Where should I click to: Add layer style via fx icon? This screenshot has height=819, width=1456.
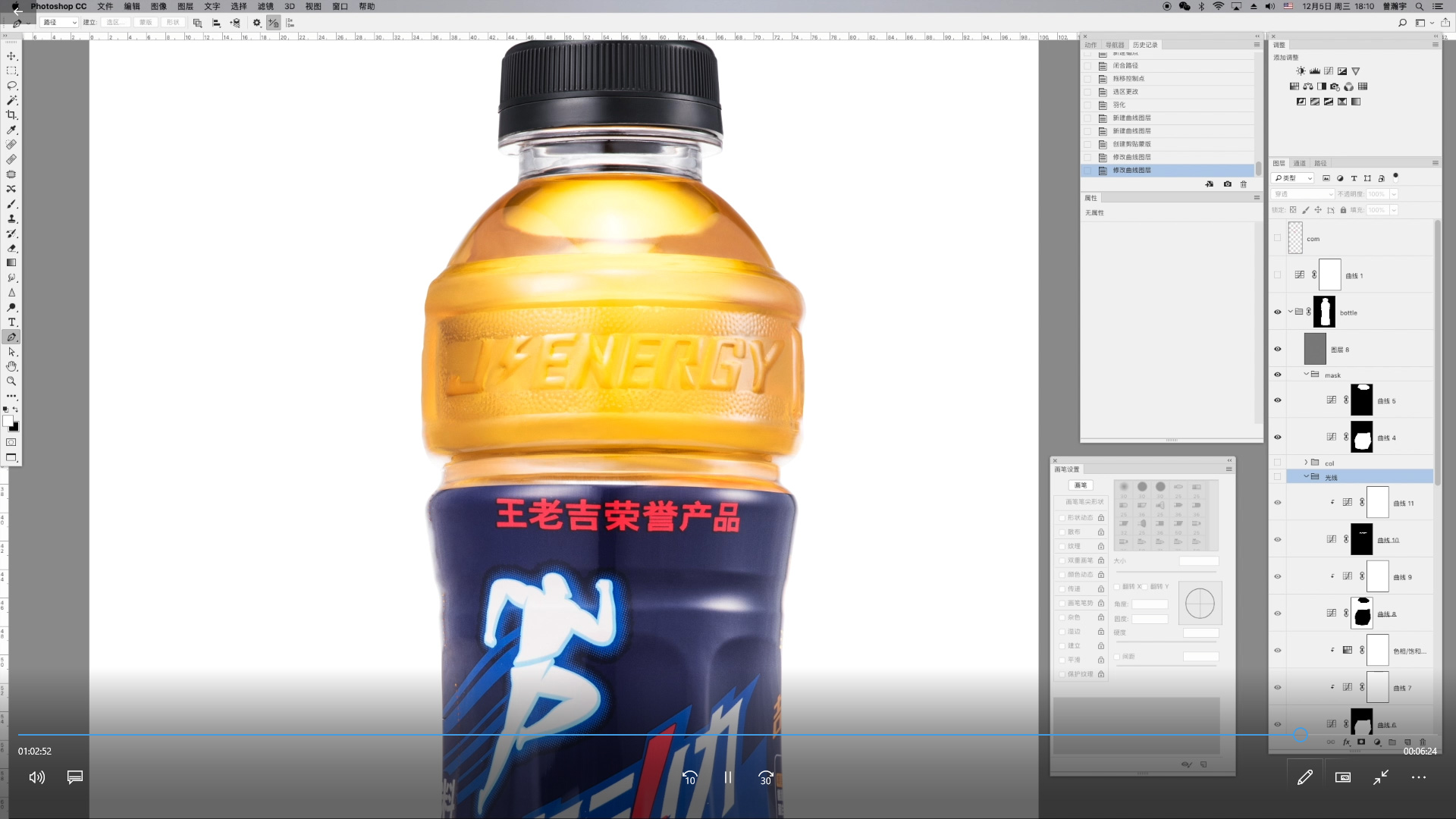tap(1347, 742)
